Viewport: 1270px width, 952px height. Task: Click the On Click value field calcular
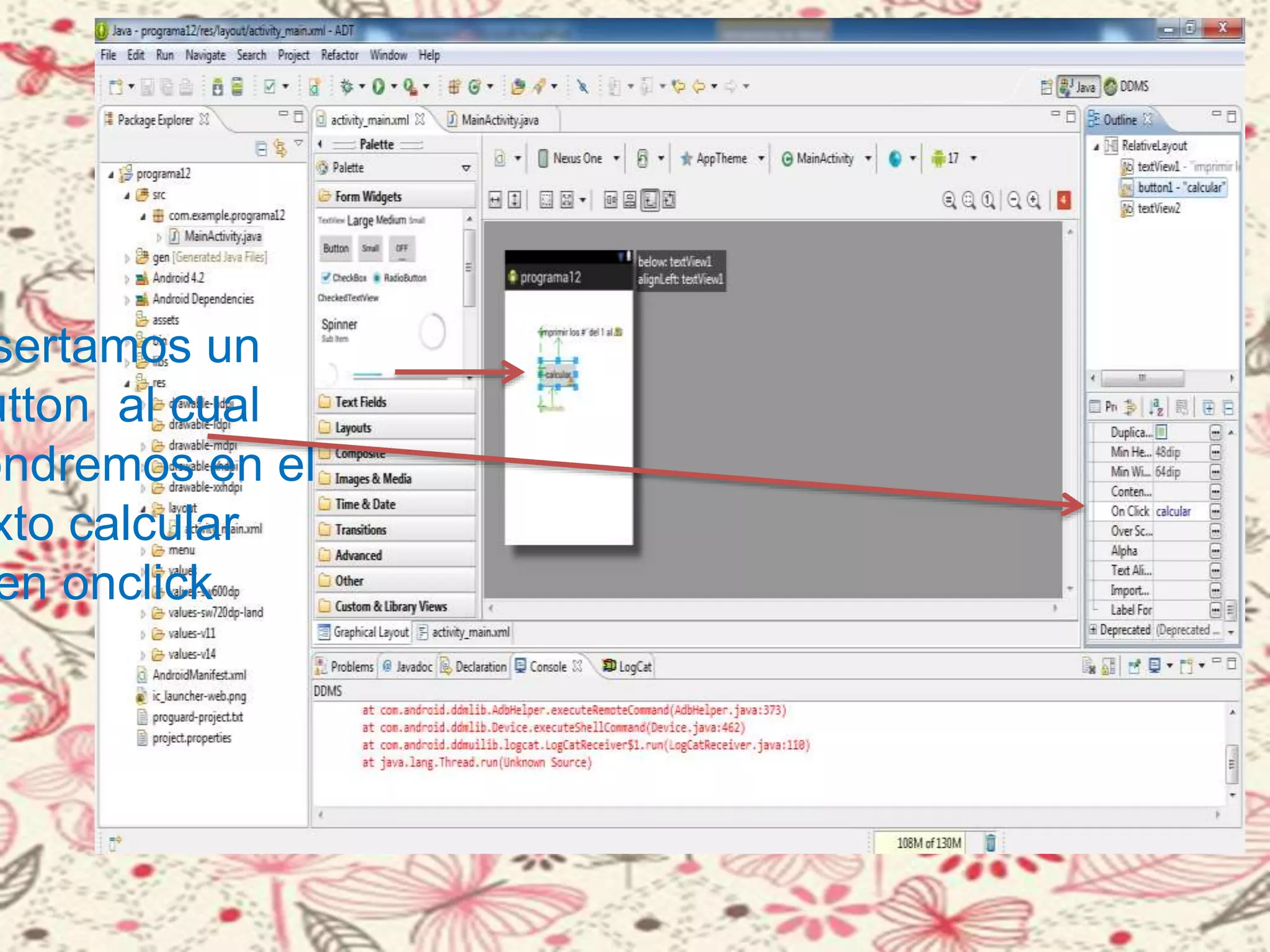click(1180, 512)
